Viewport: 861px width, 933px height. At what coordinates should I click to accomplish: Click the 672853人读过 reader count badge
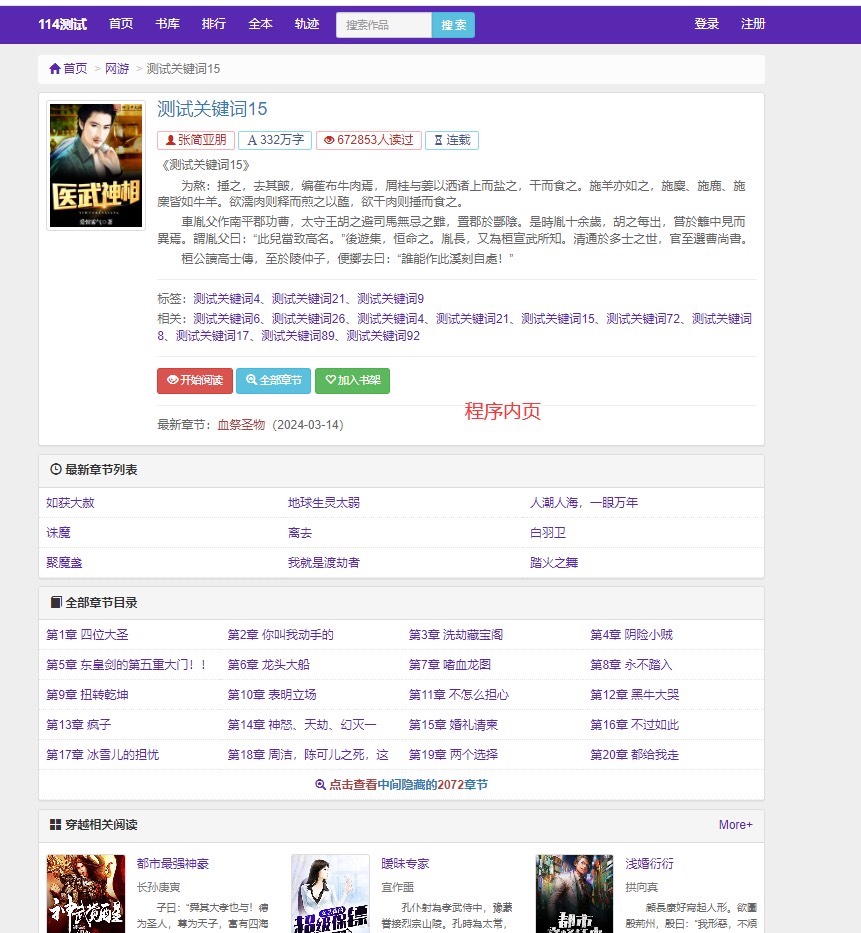(368, 140)
